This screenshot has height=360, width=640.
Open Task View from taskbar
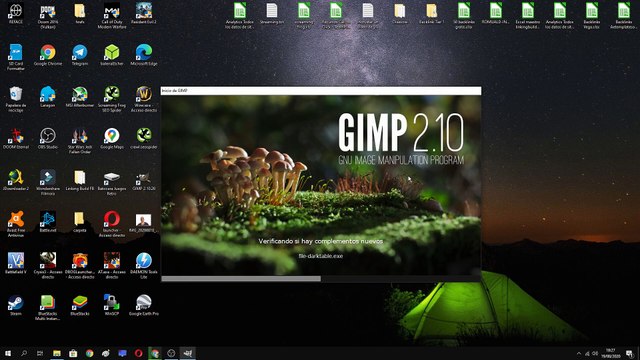click(40, 353)
